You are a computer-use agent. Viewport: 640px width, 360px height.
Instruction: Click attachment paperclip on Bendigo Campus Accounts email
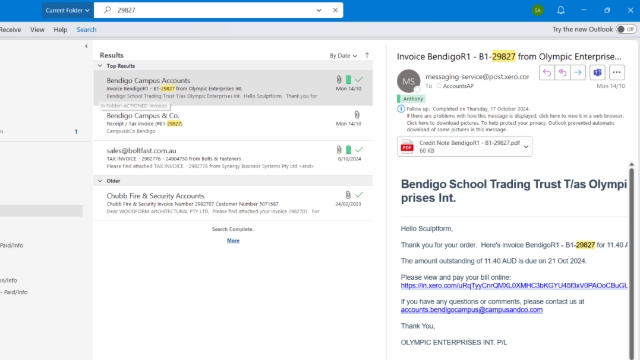point(339,80)
